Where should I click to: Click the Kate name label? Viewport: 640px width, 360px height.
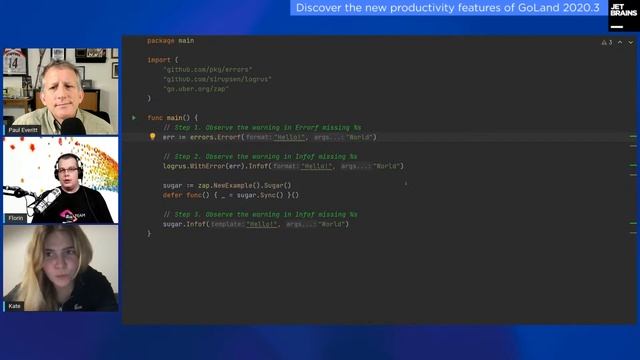pos(14,306)
